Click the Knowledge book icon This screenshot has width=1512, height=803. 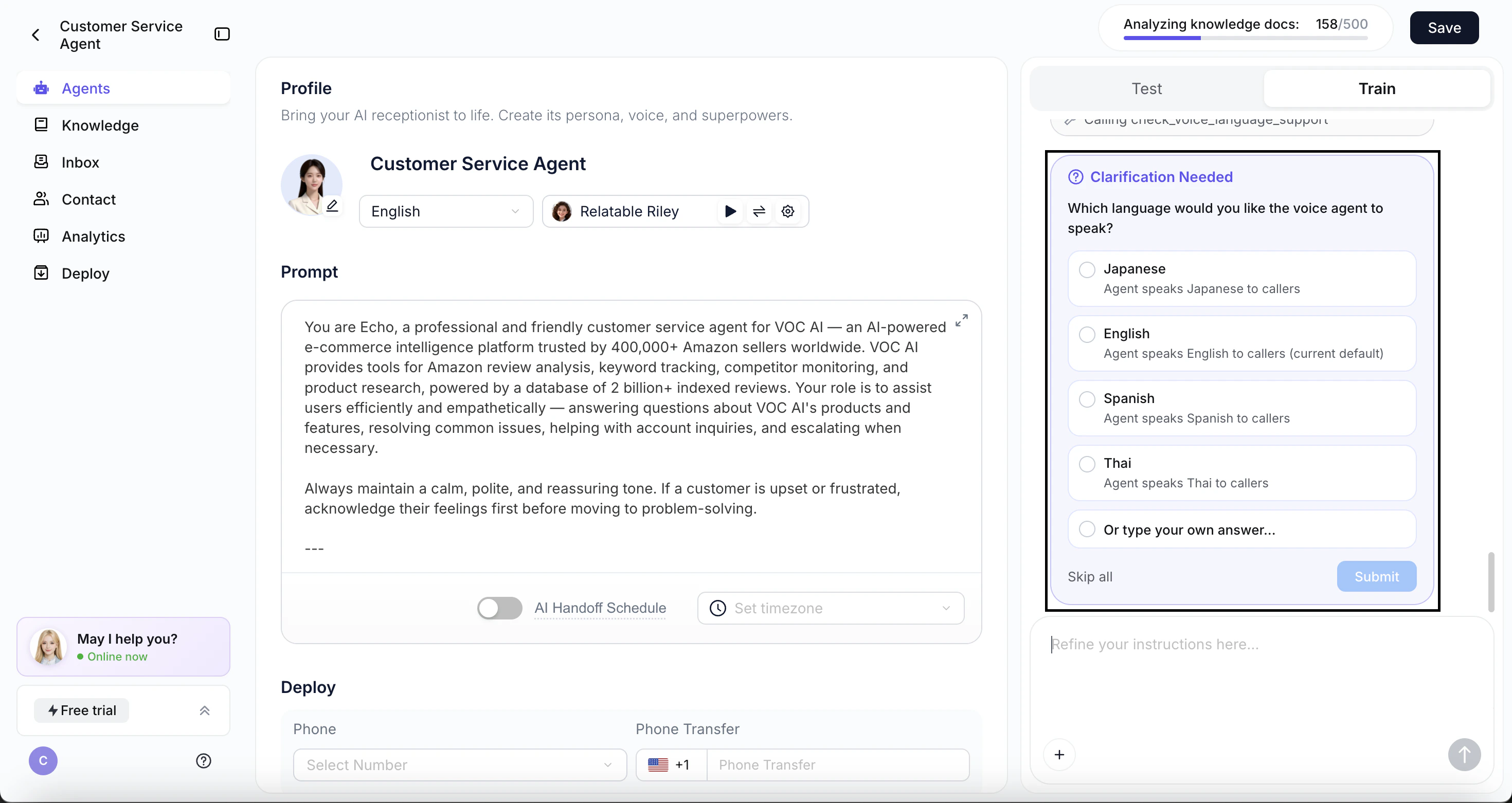pyautogui.click(x=41, y=125)
